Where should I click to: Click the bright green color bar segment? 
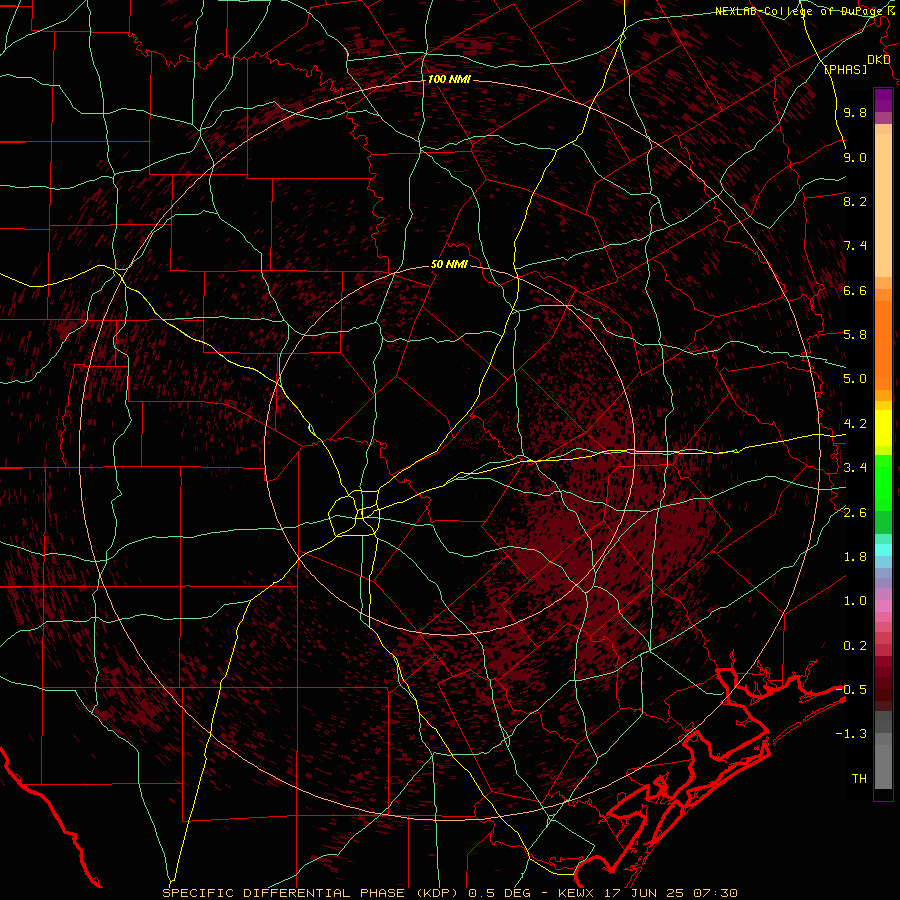(883, 483)
